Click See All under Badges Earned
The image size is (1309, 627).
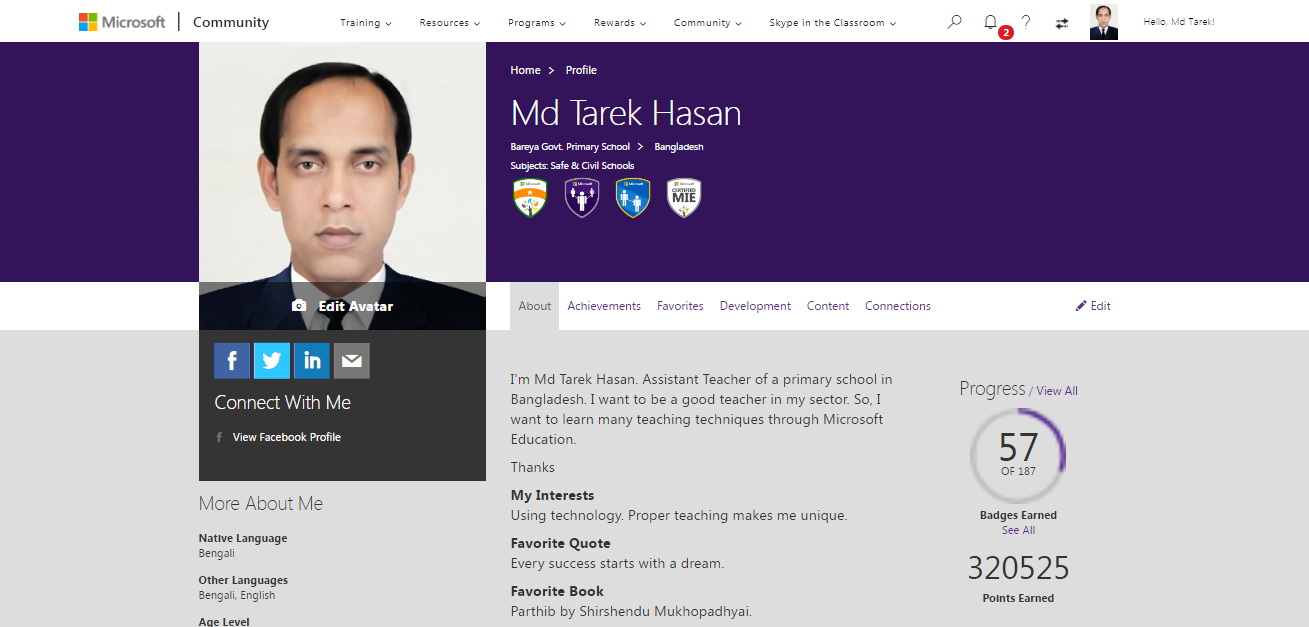[1018, 531]
